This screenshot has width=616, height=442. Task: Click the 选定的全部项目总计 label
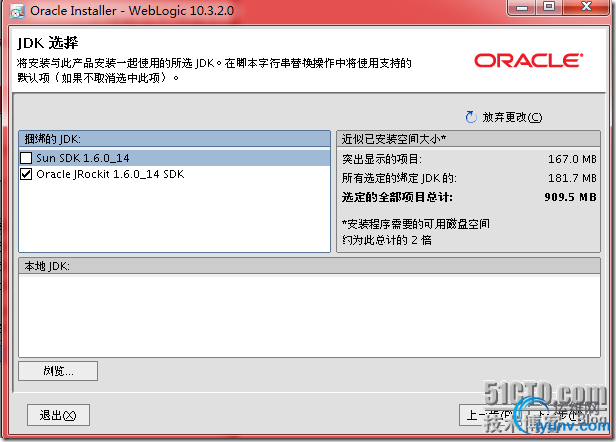397,197
